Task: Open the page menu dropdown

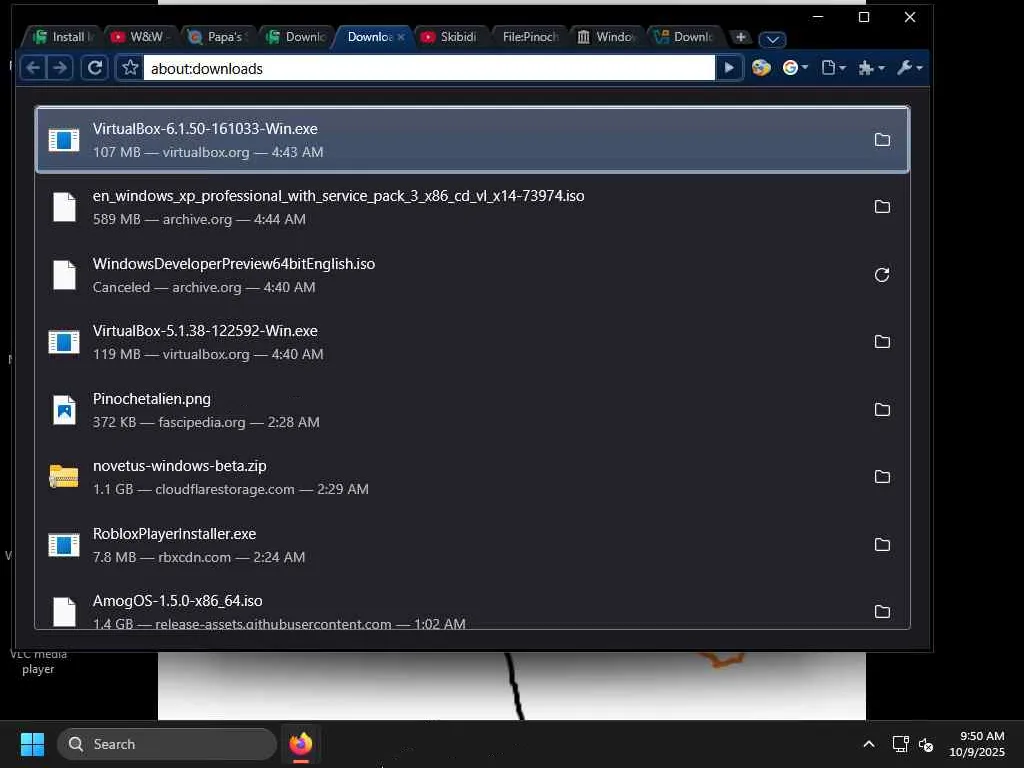Action: (x=833, y=68)
